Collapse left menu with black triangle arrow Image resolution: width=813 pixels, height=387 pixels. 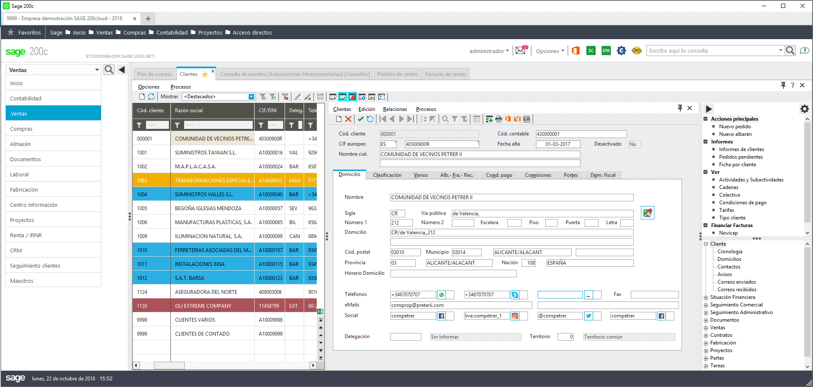pyautogui.click(x=122, y=70)
